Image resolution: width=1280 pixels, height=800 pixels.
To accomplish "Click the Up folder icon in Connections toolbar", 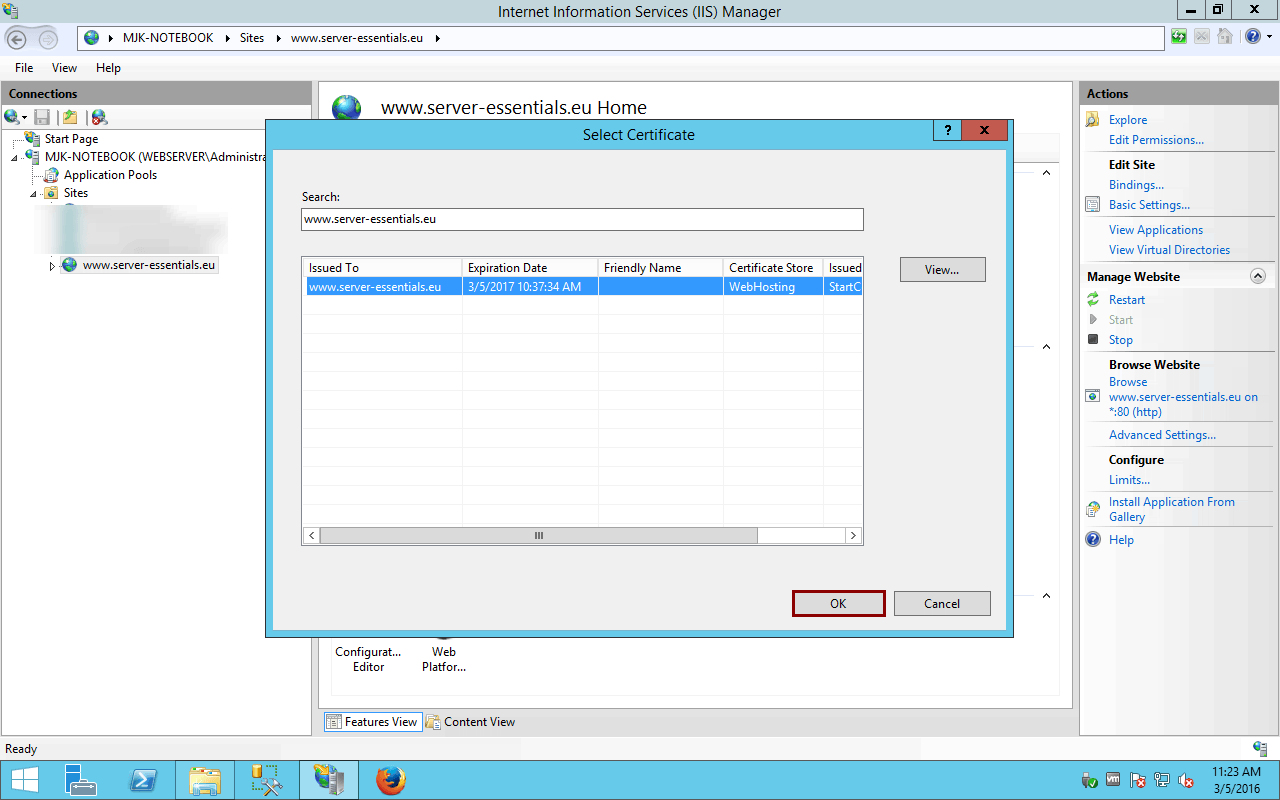I will point(70,117).
